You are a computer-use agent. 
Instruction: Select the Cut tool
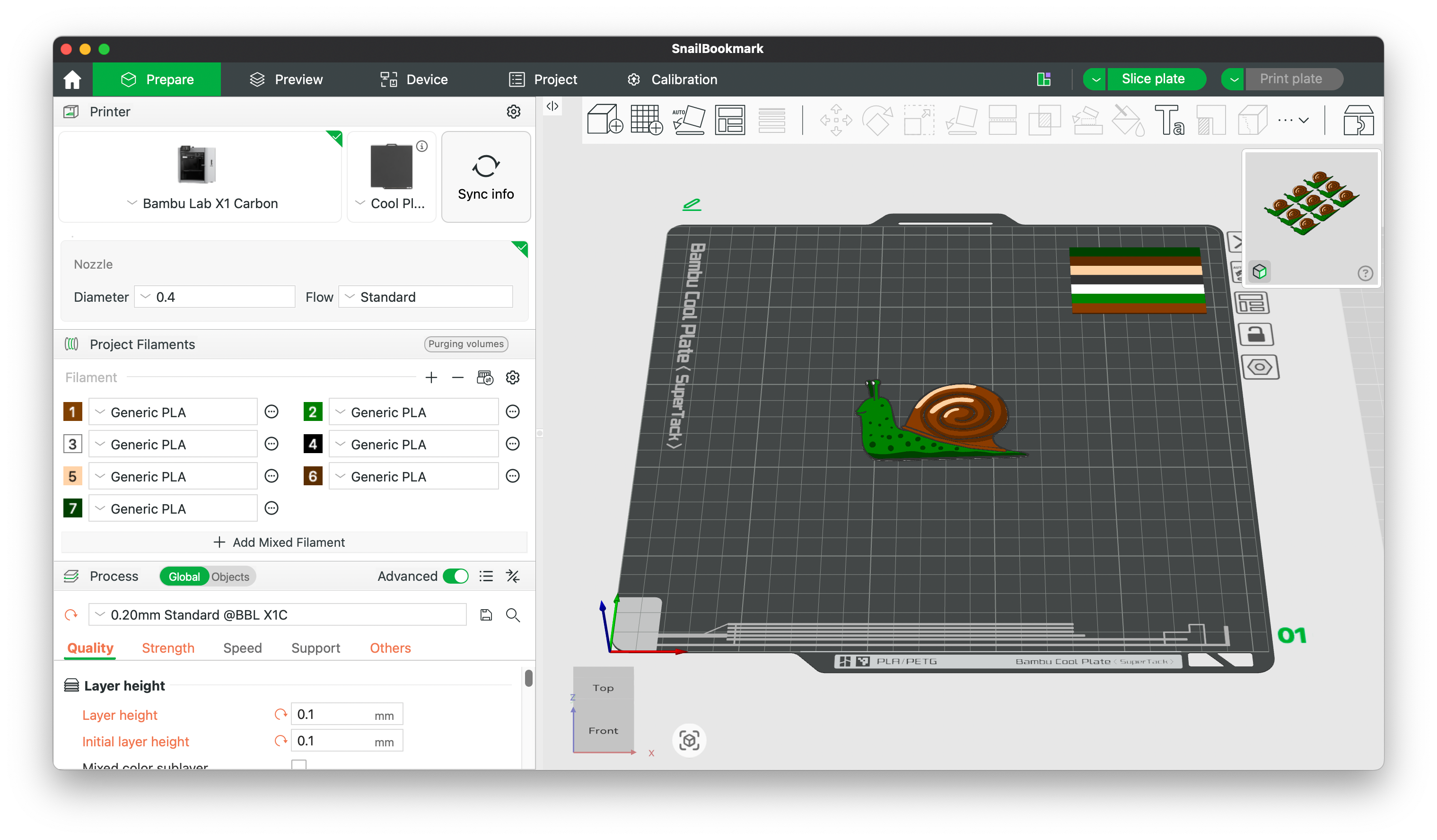coord(1002,120)
